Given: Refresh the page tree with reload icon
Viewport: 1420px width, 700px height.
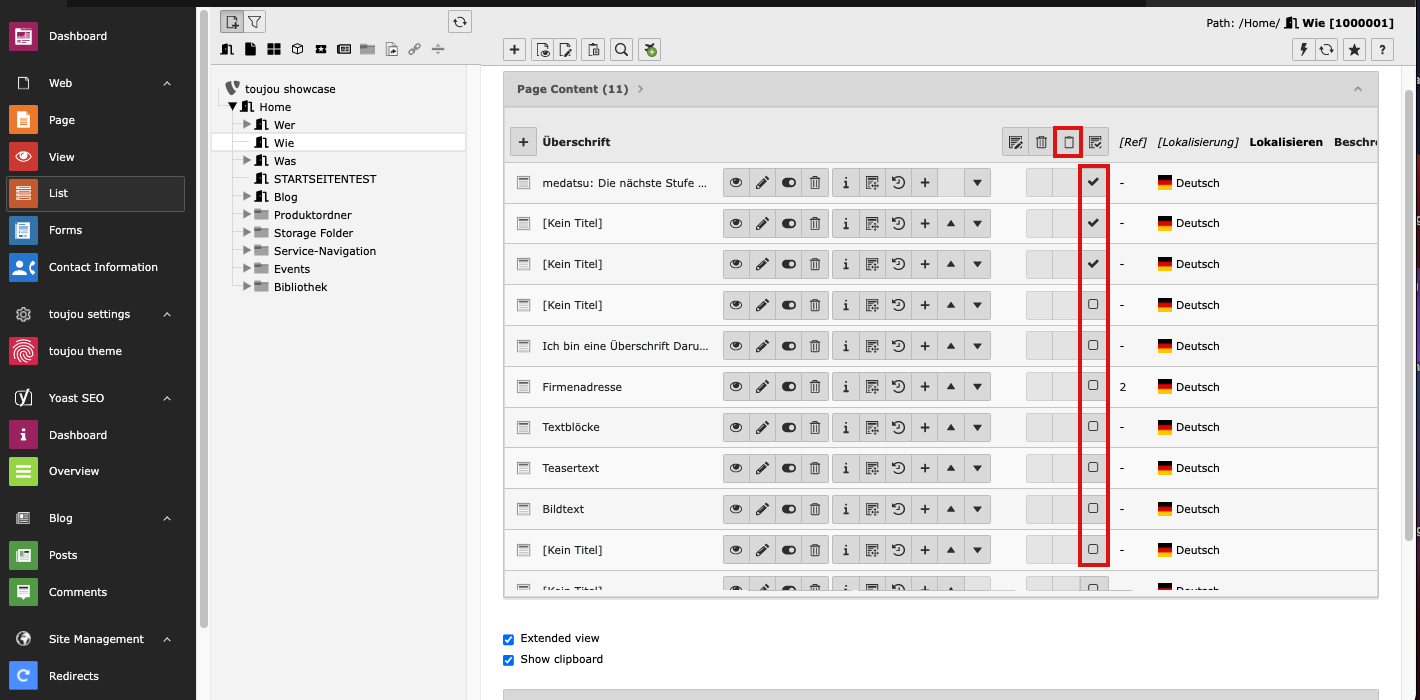Looking at the screenshot, I should click(x=459, y=22).
